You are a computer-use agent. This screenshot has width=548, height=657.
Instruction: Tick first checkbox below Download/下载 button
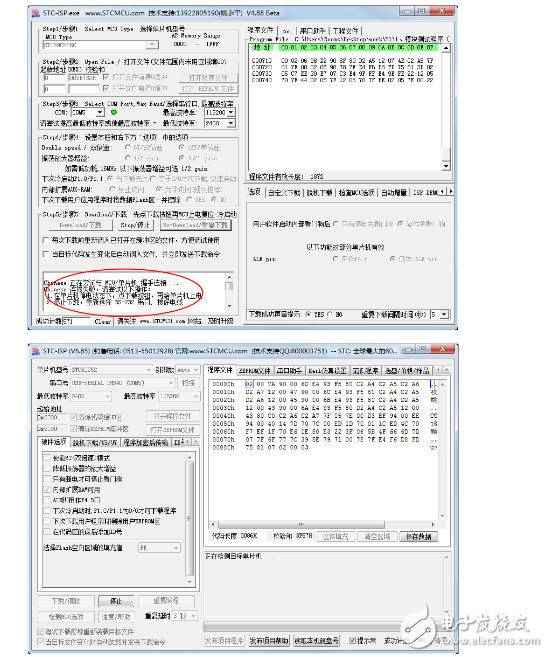coord(46,240)
